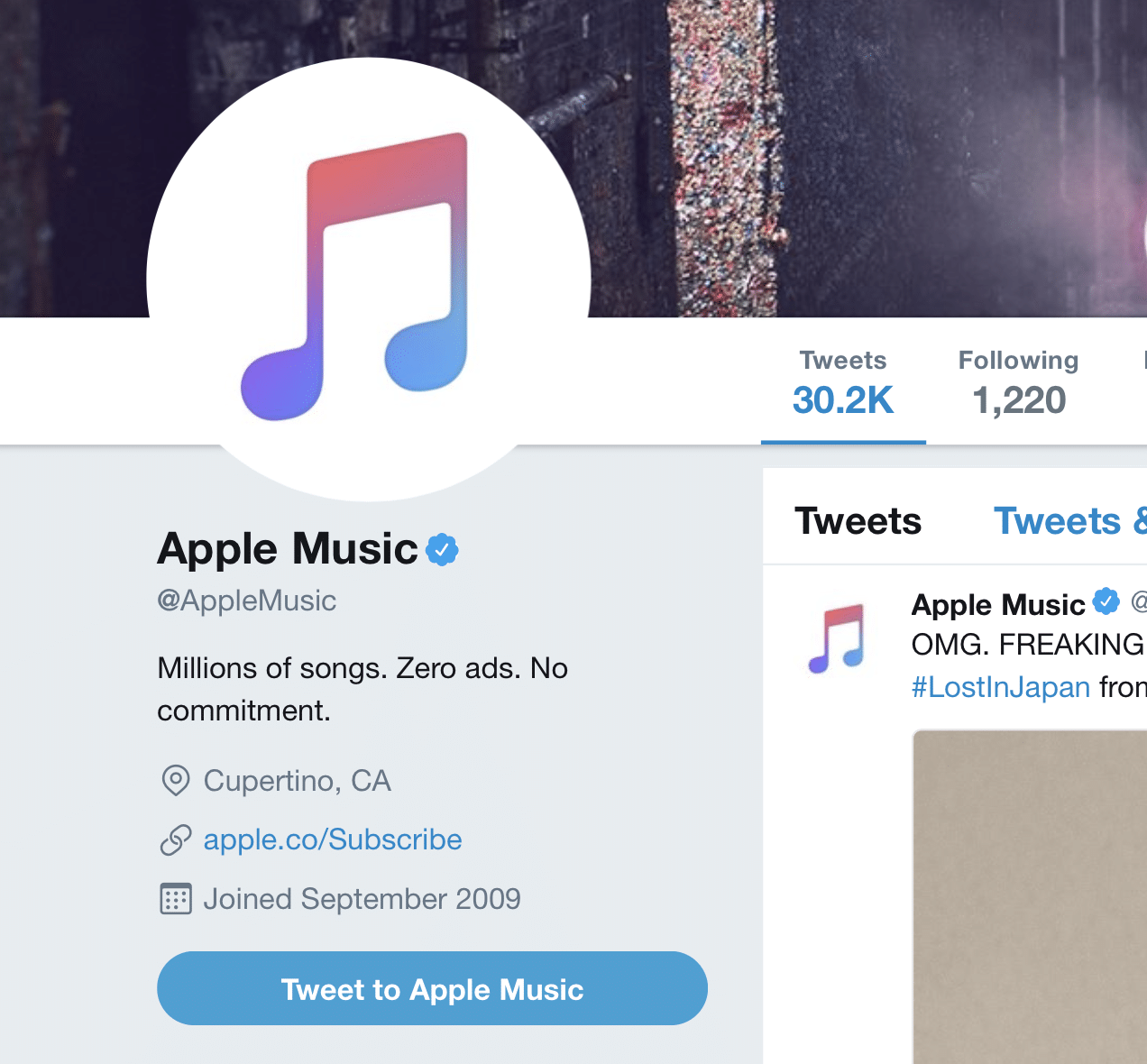Click the Apple Music author name in tweet
The height and width of the screenshot is (1064, 1147).
(998, 604)
